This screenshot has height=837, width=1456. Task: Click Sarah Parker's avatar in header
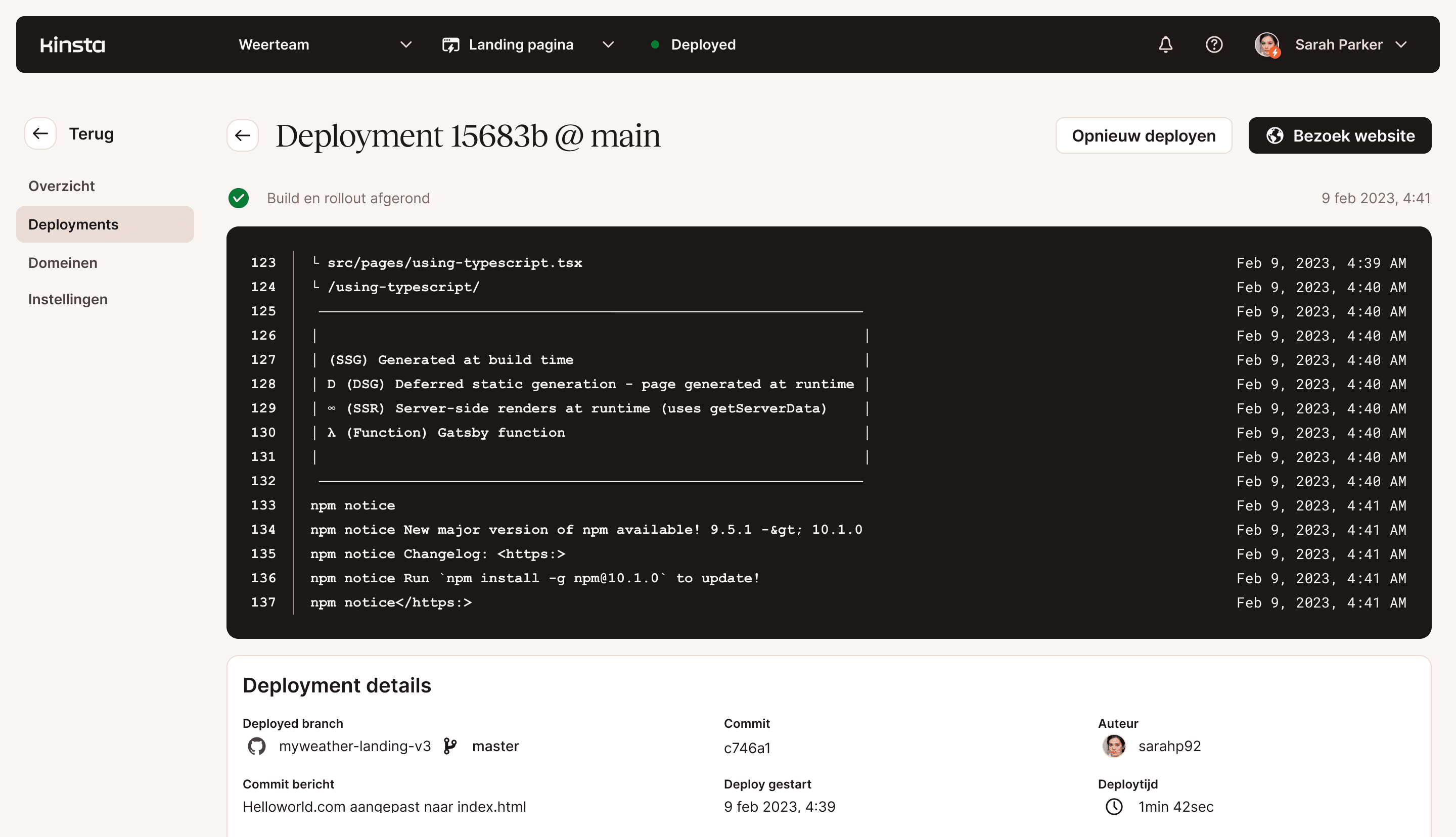point(1267,44)
